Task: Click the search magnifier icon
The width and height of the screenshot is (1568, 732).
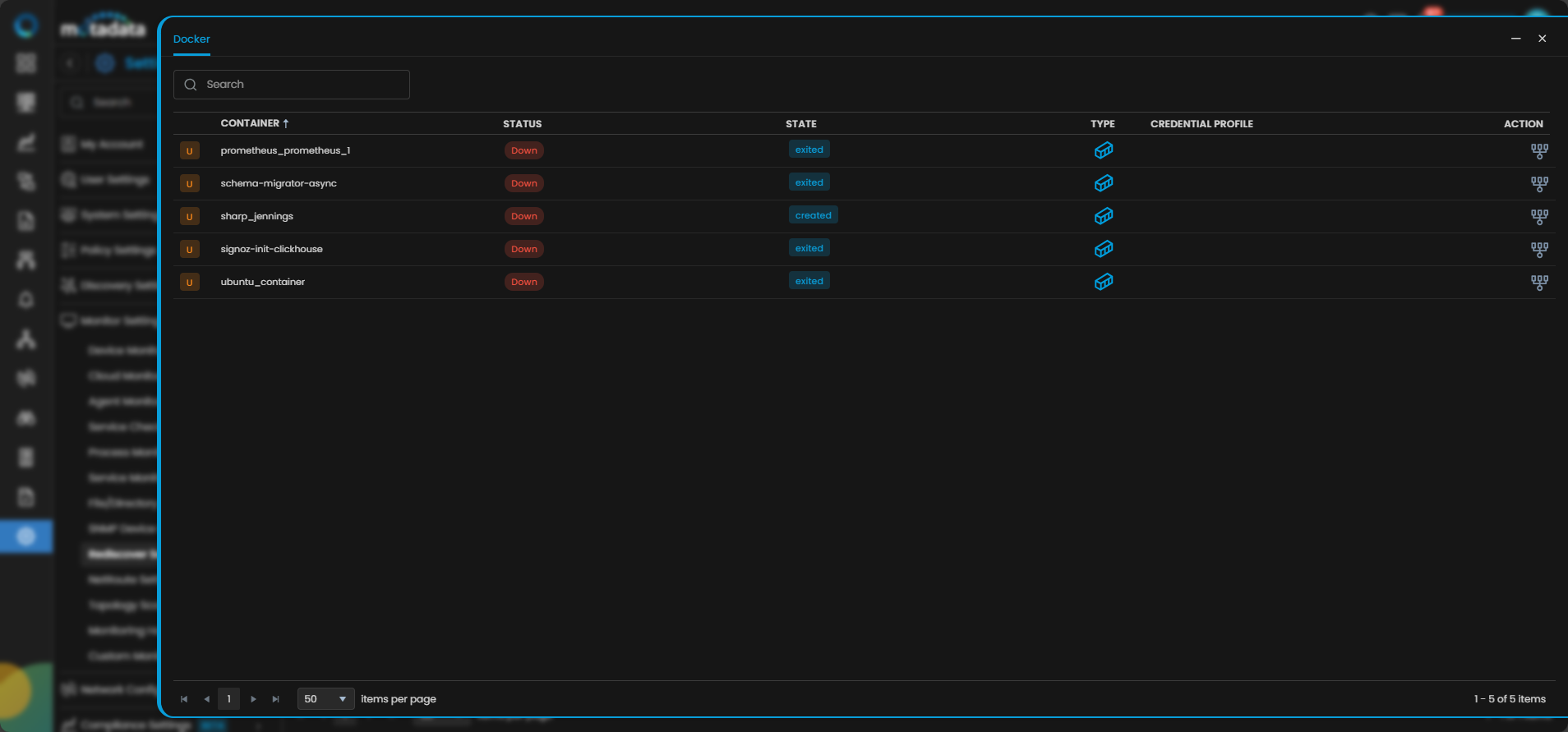Action: pos(191,85)
